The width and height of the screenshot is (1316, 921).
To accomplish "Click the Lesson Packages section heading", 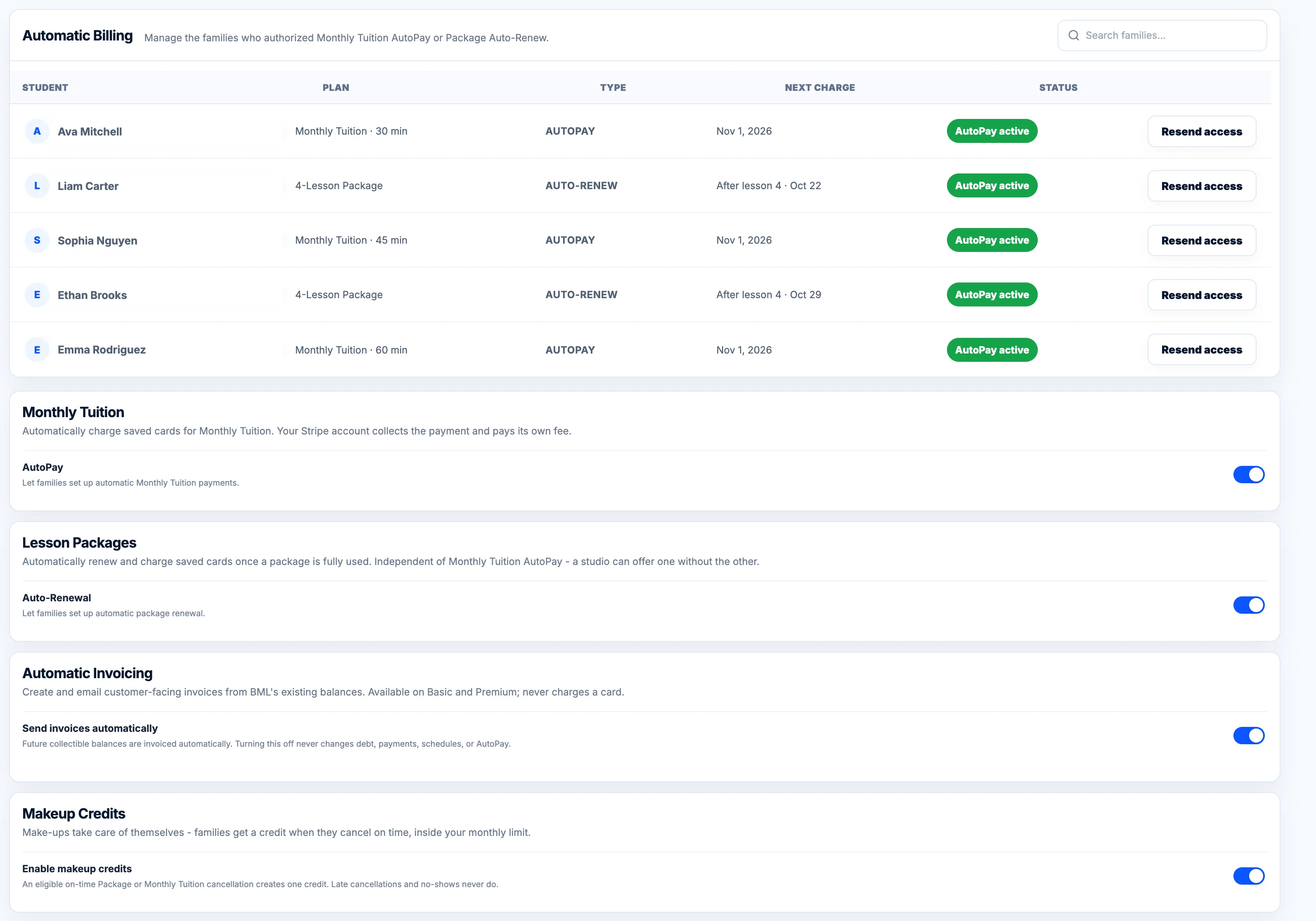I will pyautogui.click(x=79, y=543).
